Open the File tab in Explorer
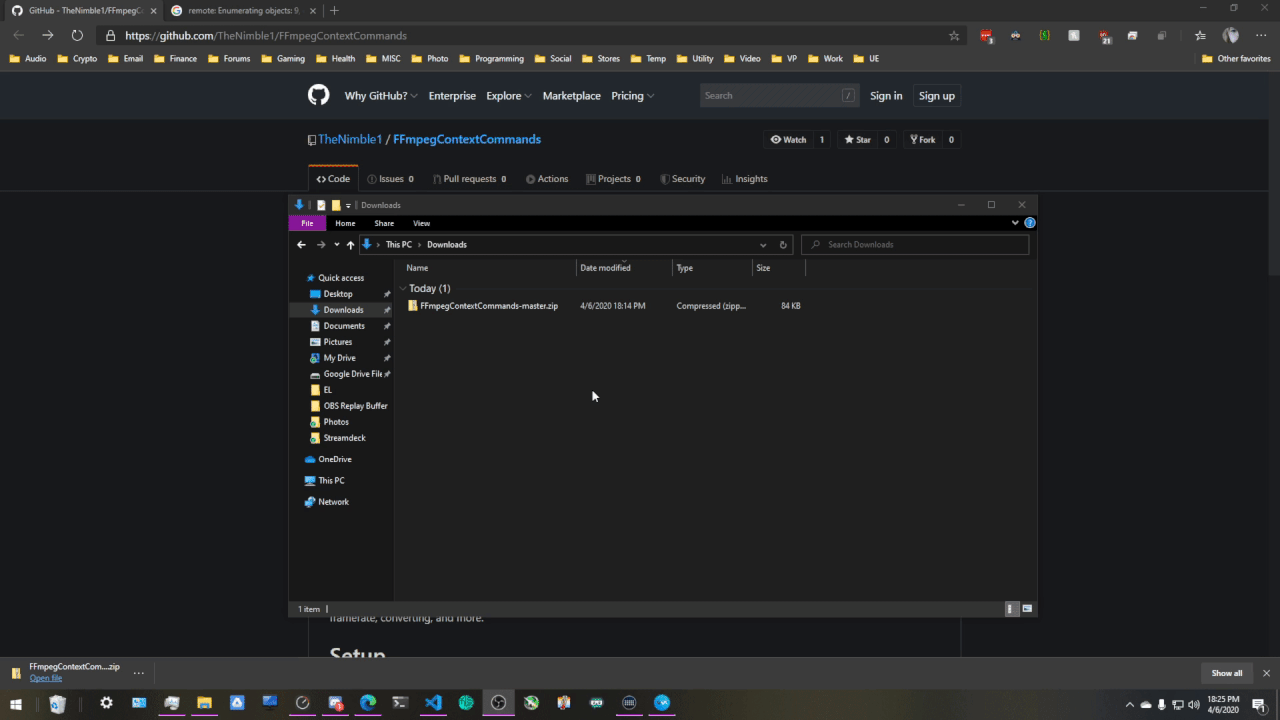 [x=307, y=223]
